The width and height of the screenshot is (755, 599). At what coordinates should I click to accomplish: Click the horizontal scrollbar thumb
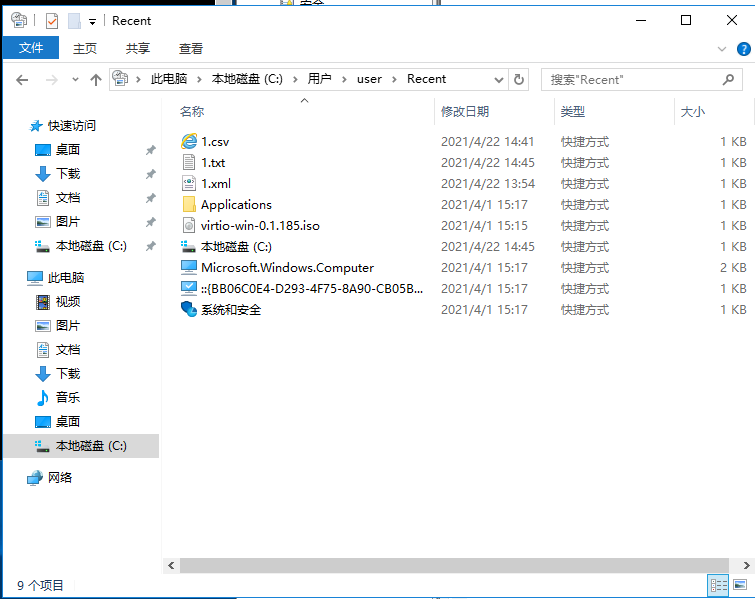coord(454,566)
